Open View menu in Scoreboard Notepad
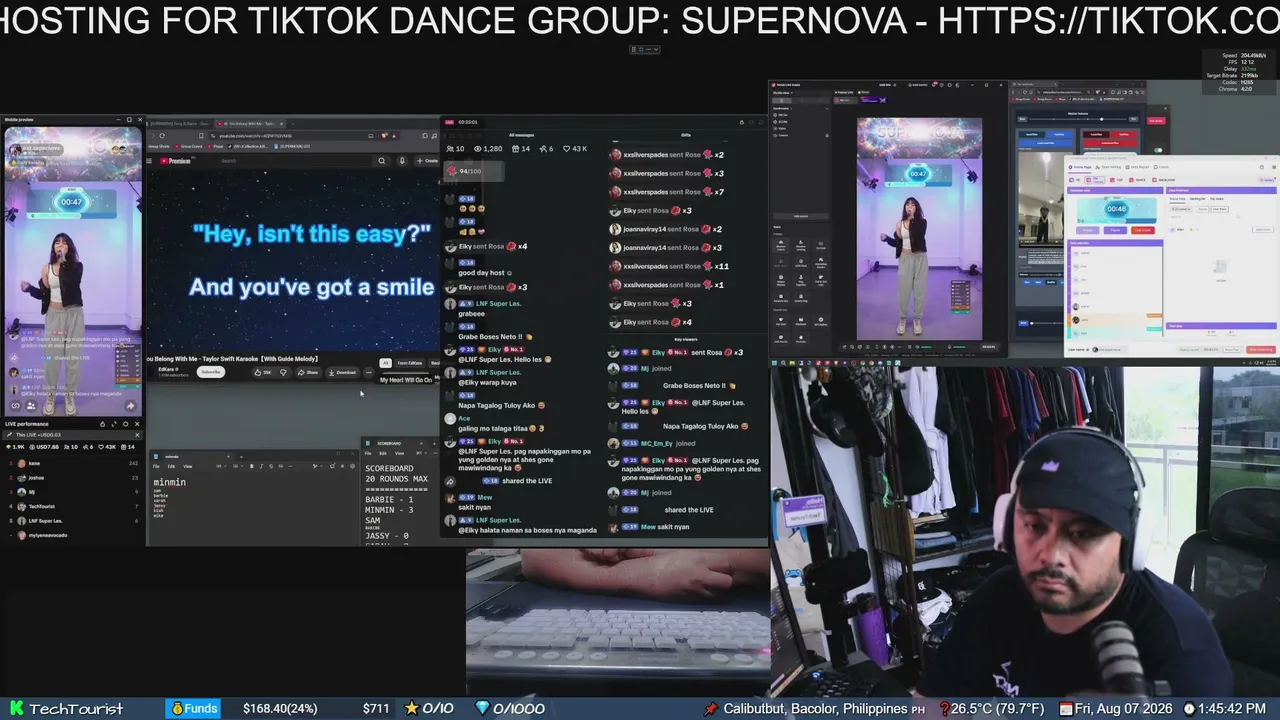1280x720 pixels. click(399, 453)
